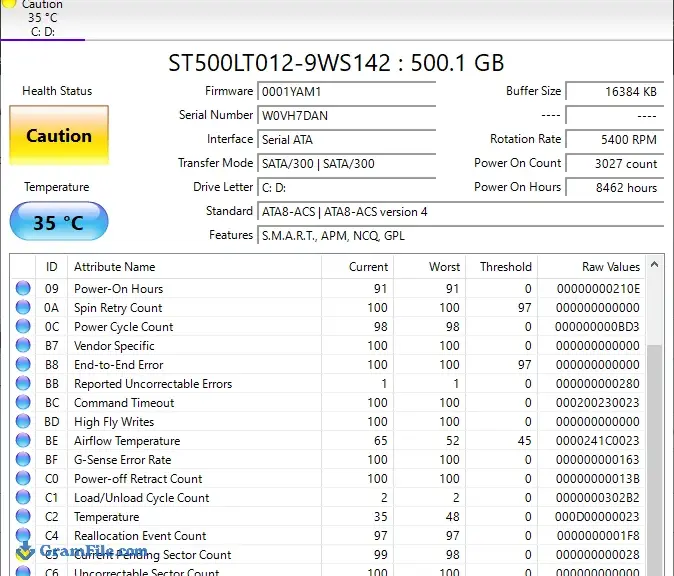Click the Standard field ATA8-ACS version 4

coord(460,212)
